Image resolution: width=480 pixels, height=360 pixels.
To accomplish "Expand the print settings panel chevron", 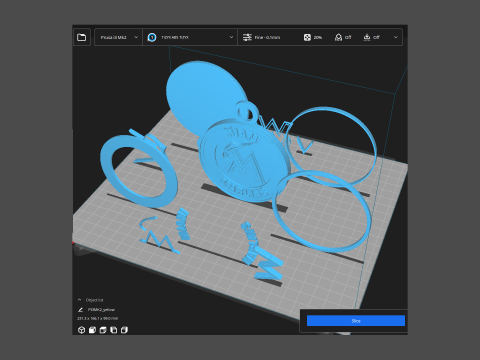I will point(396,37).
